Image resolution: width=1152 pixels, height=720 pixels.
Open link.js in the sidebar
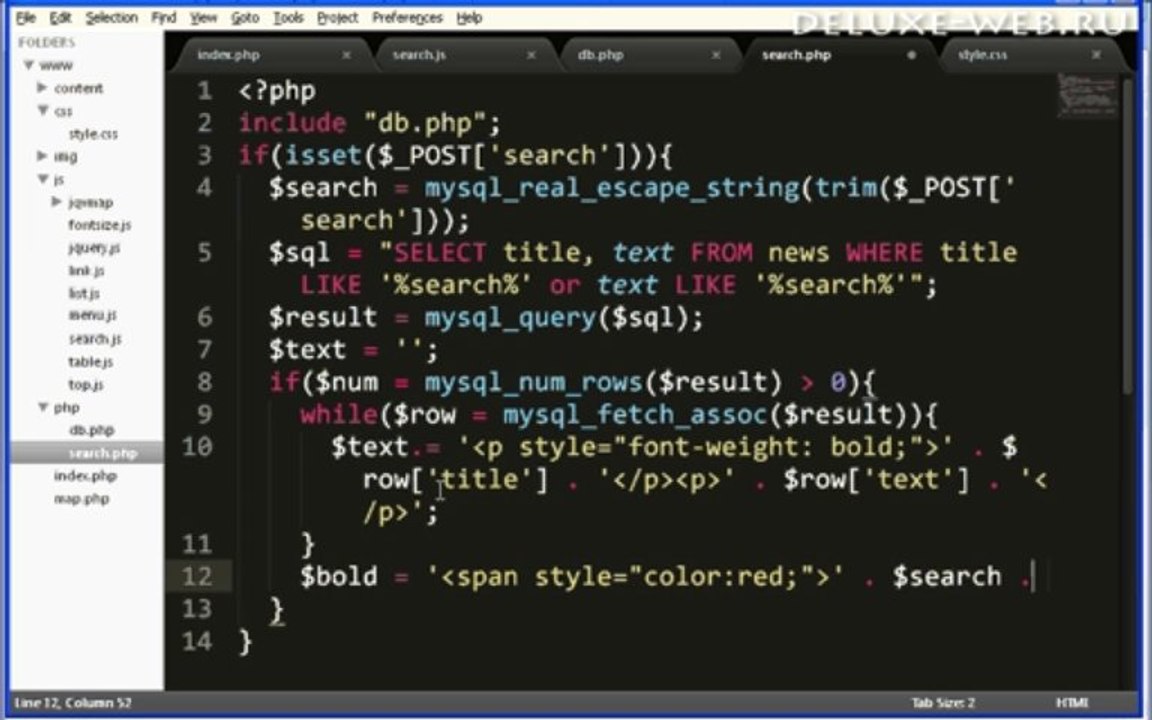tap(86, 270)
